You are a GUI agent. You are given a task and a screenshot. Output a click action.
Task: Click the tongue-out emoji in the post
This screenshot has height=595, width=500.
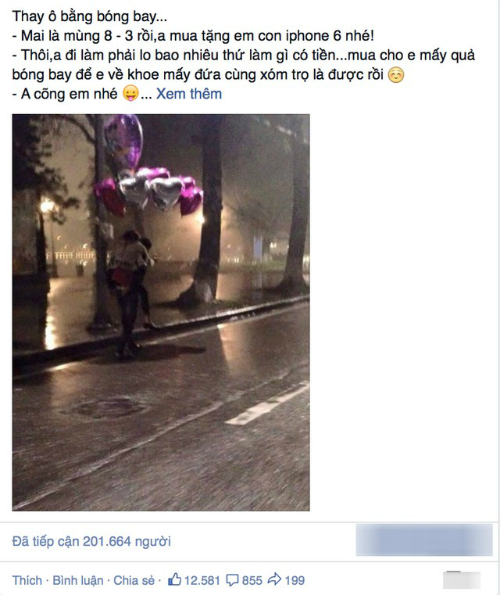(131, 94)
